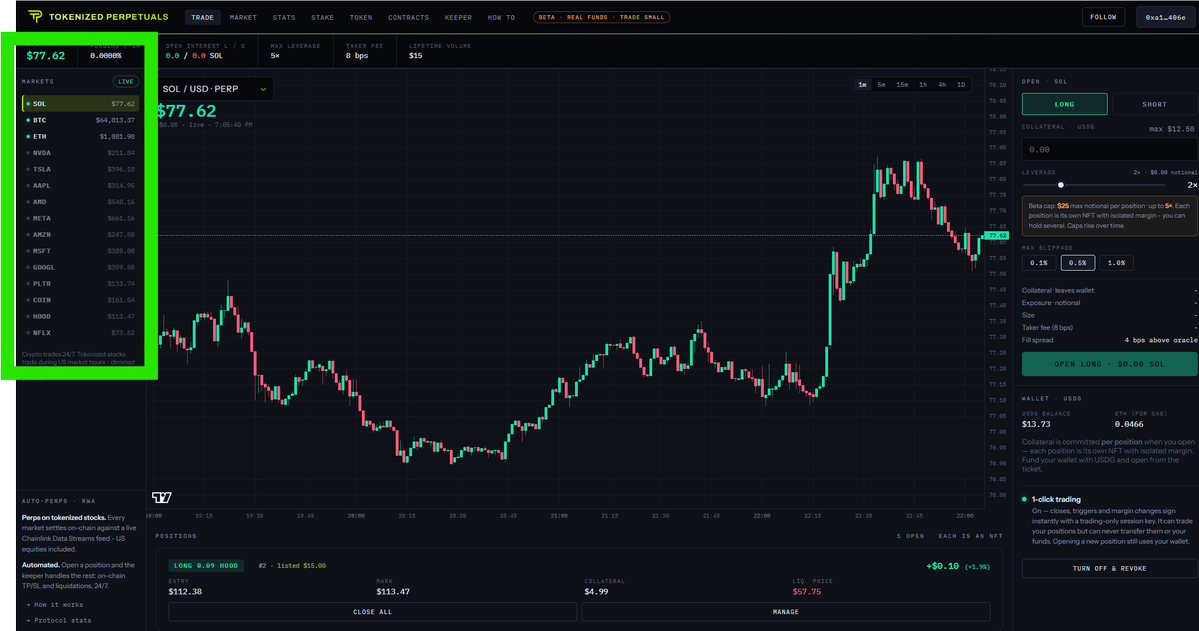
Task: Select the BTC market row
Action: pos(80,120)
